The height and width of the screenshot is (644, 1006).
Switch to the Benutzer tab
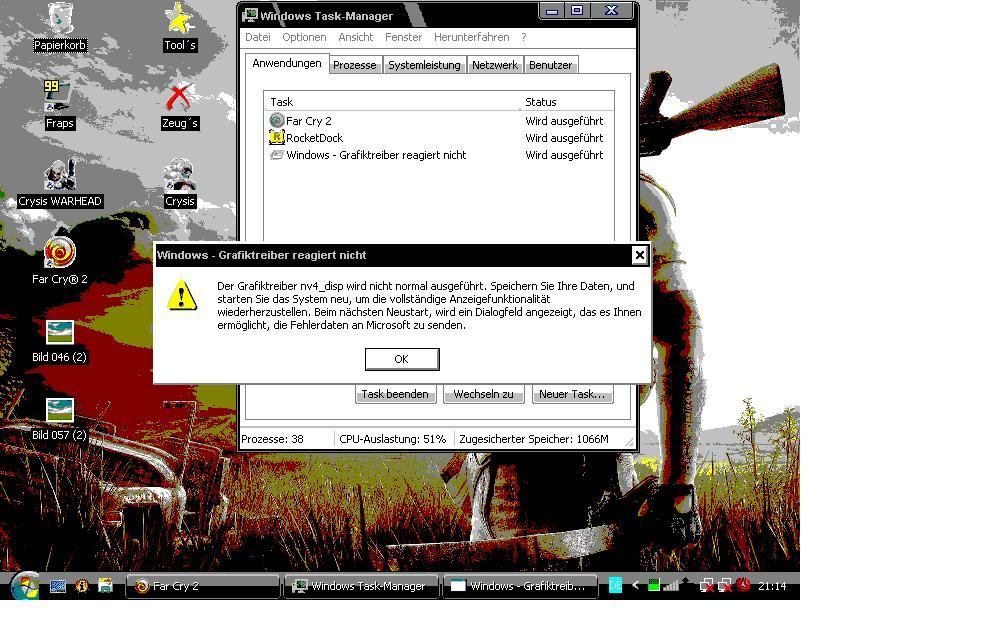pos(550,65)
